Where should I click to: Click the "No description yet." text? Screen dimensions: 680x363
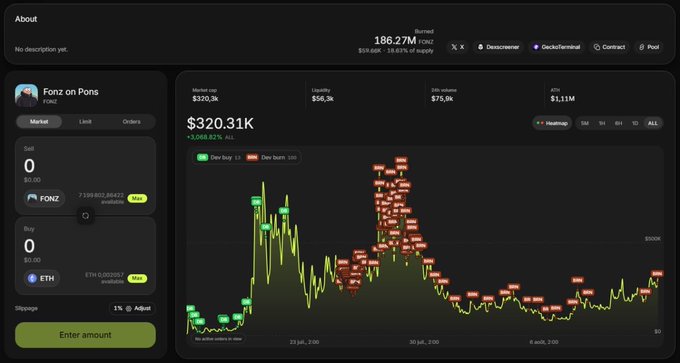pos(41,49)
